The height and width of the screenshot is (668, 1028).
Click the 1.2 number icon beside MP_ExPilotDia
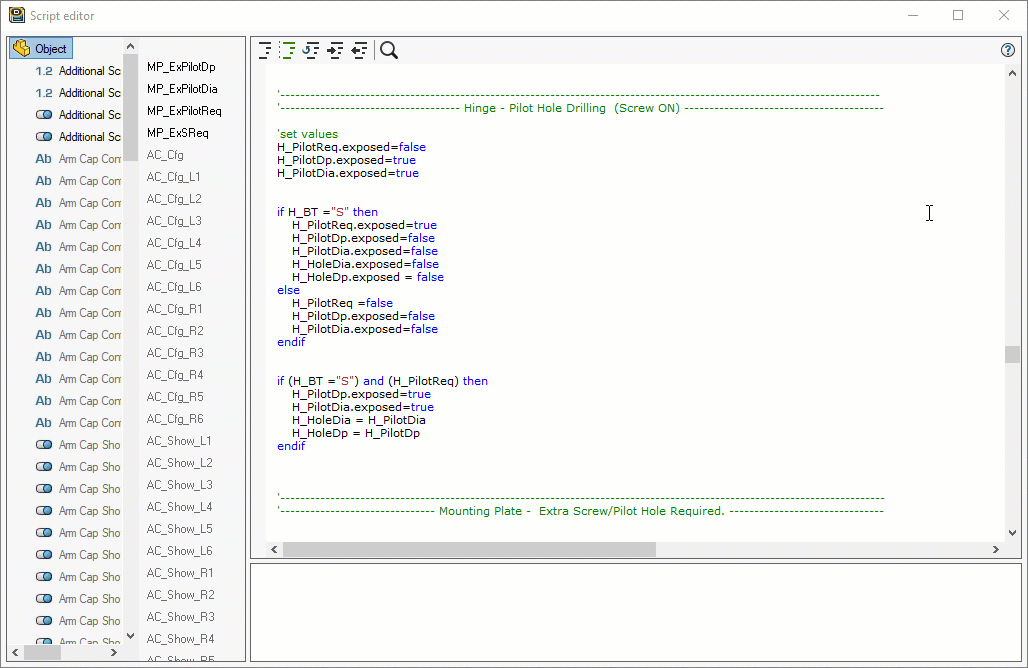(44, 93)
